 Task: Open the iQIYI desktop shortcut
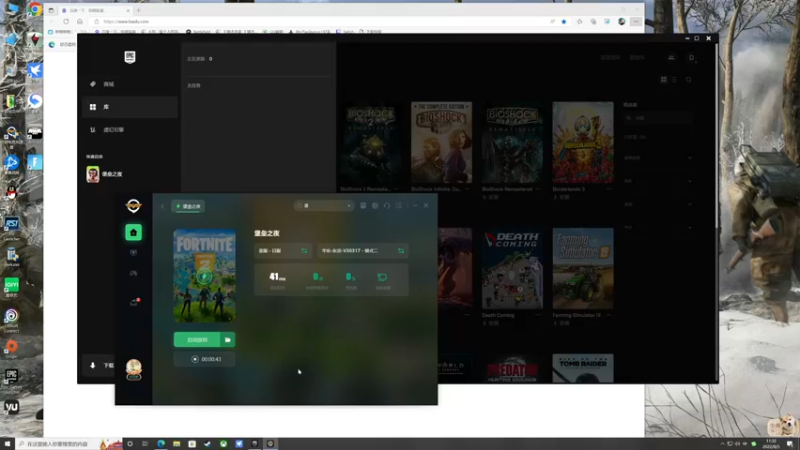11,285
